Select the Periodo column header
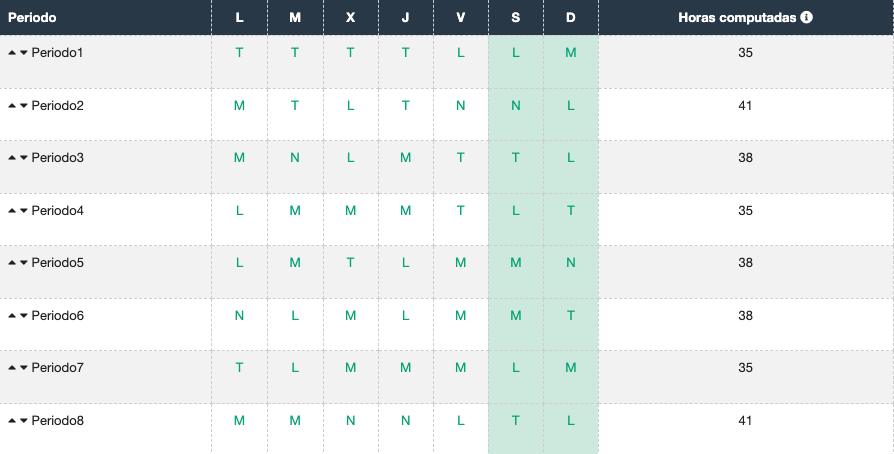894x454 pixels. [x=33, y=18]
